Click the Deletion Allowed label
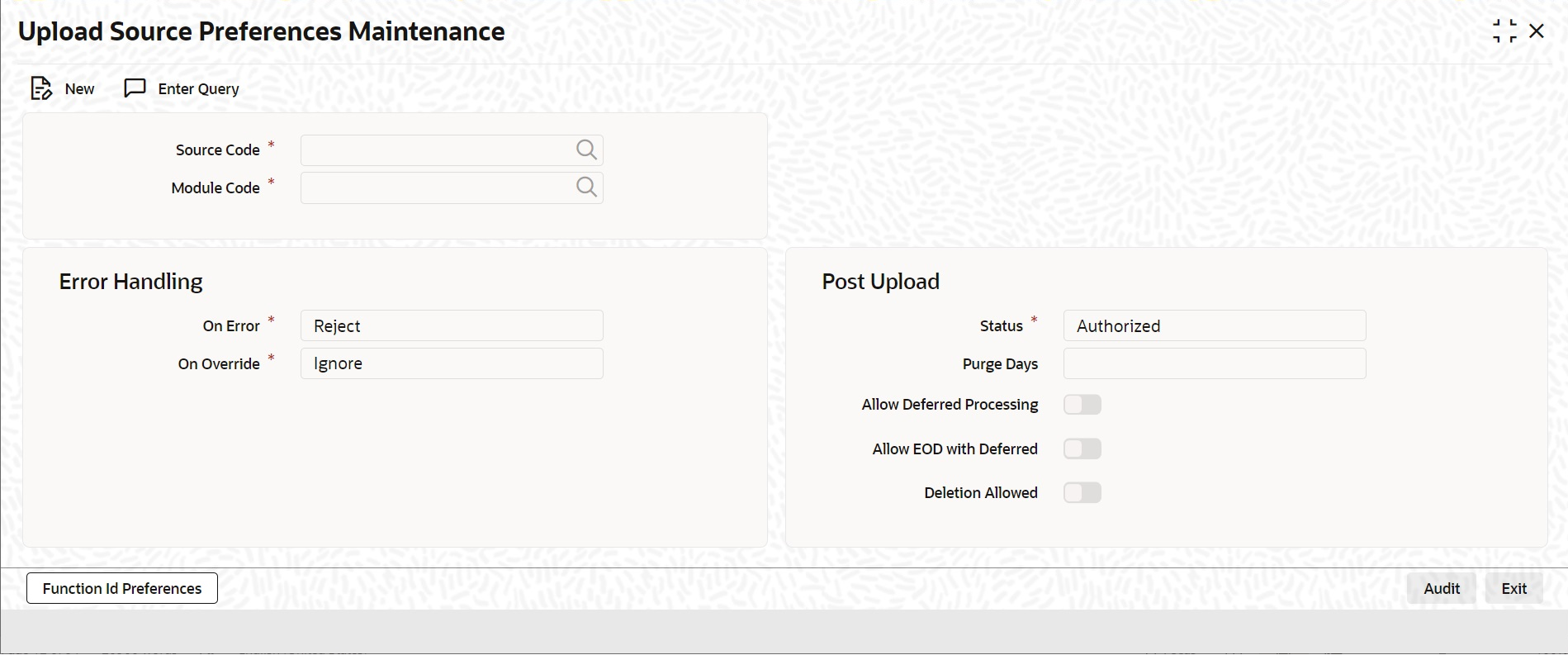 pos(981,493)
